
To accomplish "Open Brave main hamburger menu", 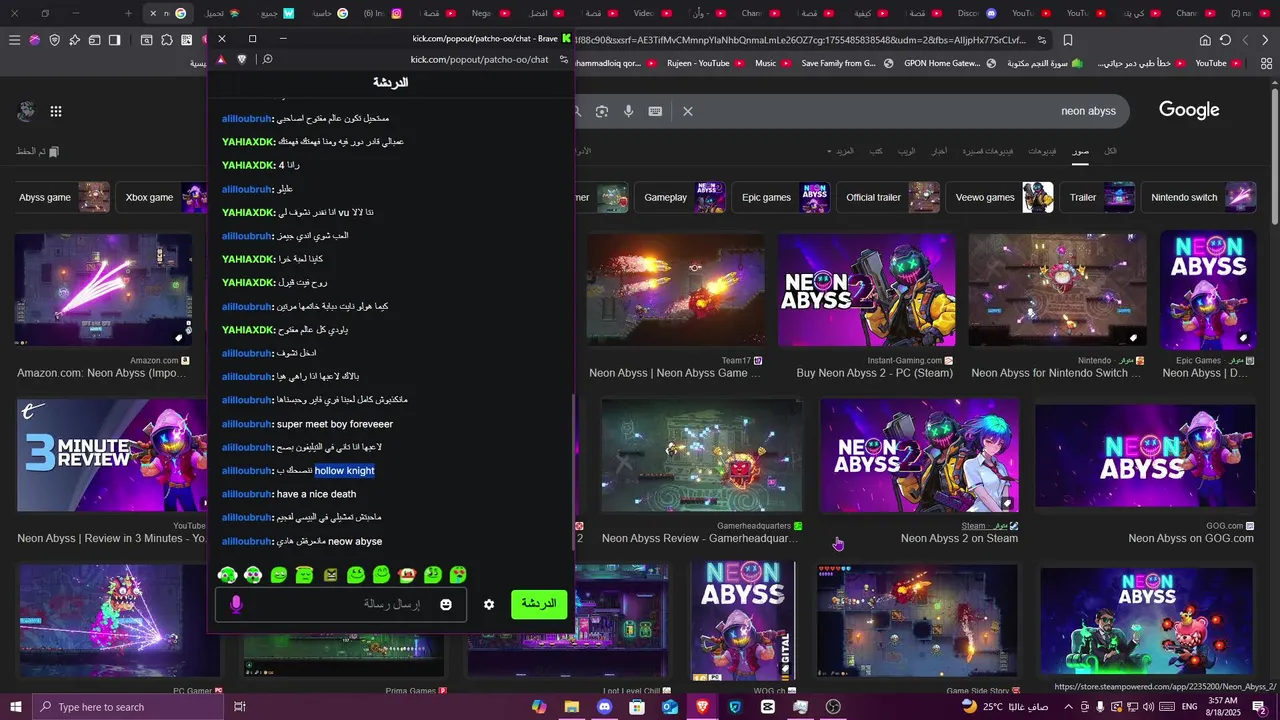I will click(x=14, y=40).
